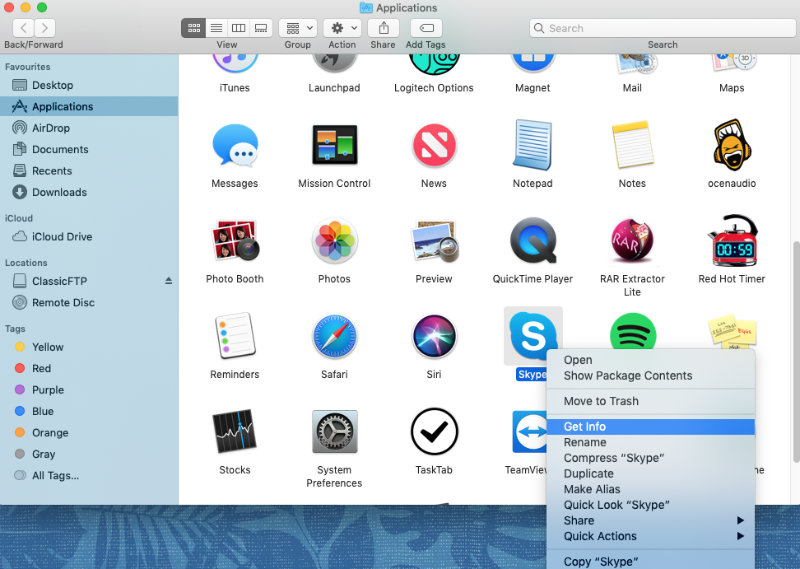
Task: Select the Mission Control app icon
Action: tap(334, 144)
